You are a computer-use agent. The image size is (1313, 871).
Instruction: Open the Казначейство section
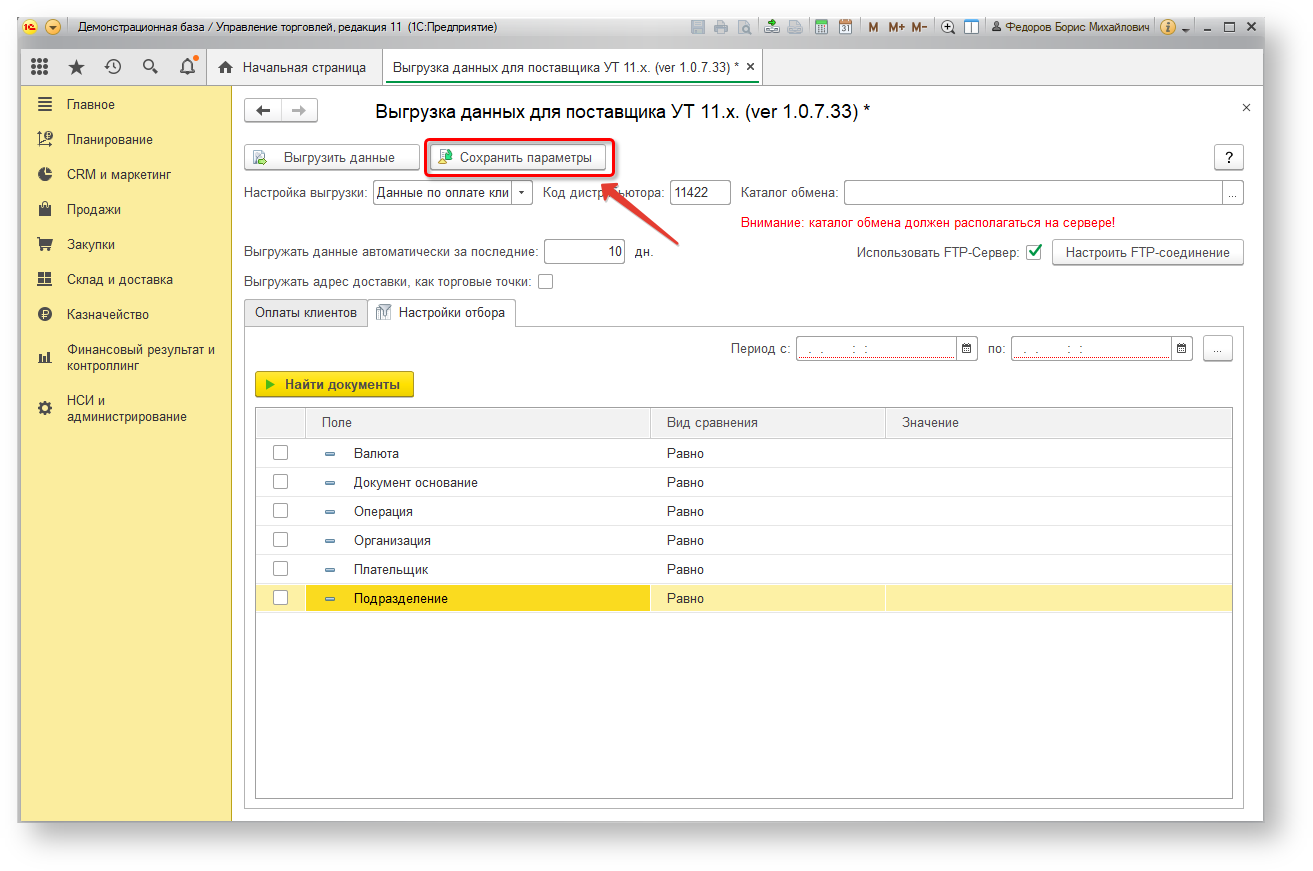[x=108, y=315]
